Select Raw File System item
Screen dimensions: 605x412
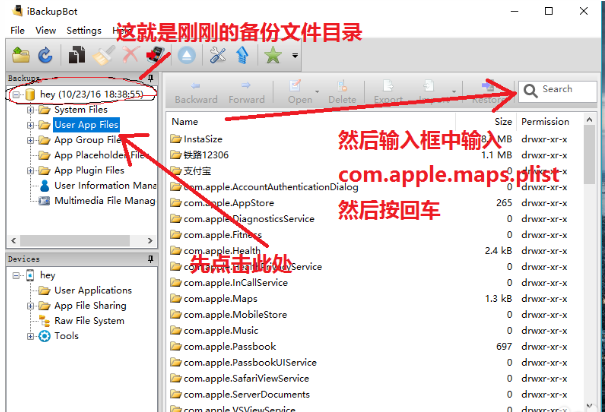[89, 321]
